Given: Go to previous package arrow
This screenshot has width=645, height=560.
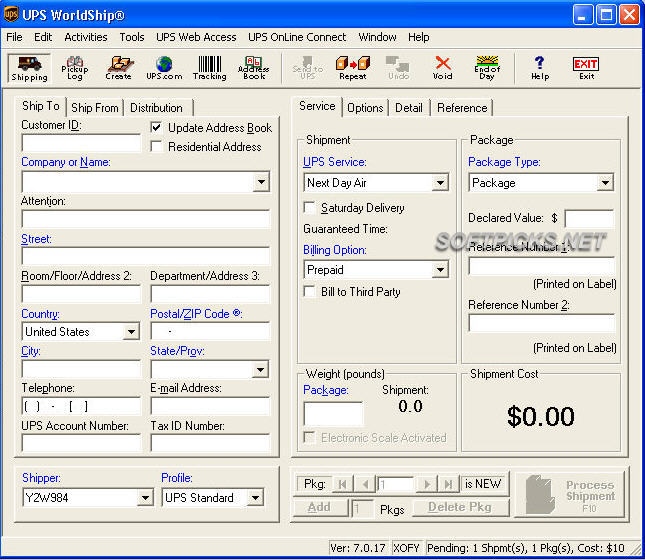Looking at the screenshot, I should click(x=365, y=484).
